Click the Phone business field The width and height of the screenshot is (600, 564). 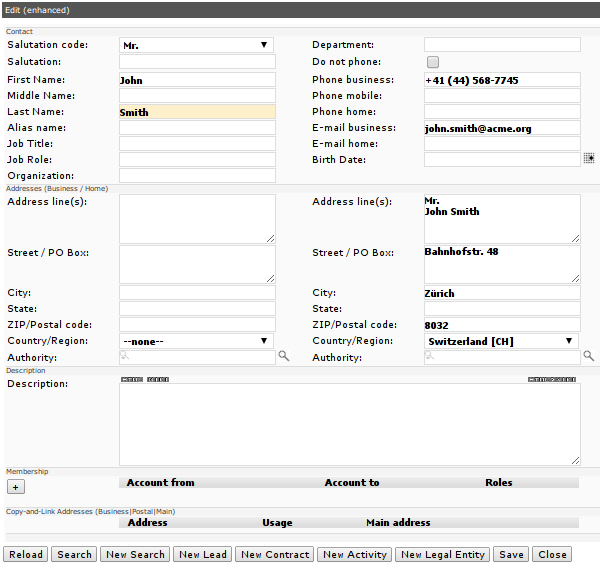(x=502, y=80)
